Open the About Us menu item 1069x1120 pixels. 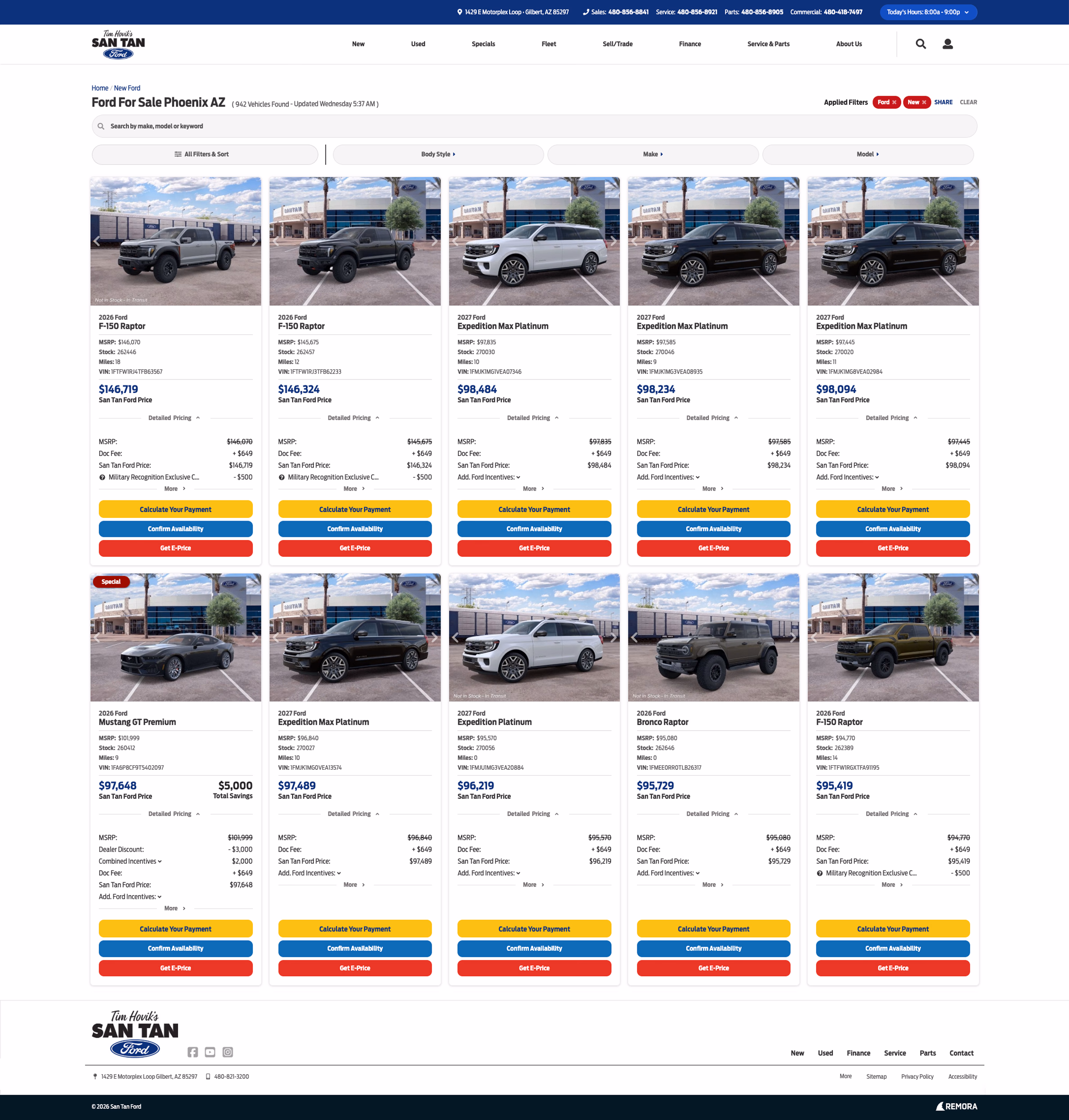click(849, 44)
